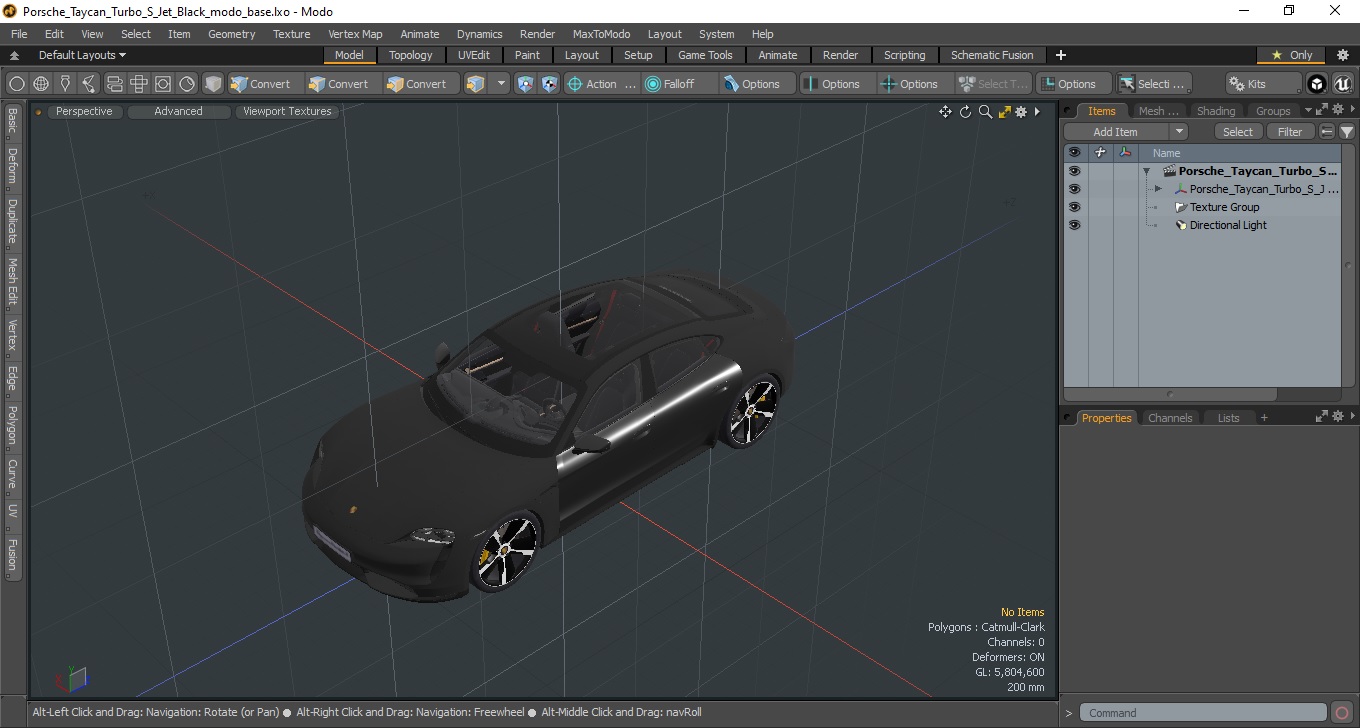Click the viewport maximize arrows icon

(1004, 112)
